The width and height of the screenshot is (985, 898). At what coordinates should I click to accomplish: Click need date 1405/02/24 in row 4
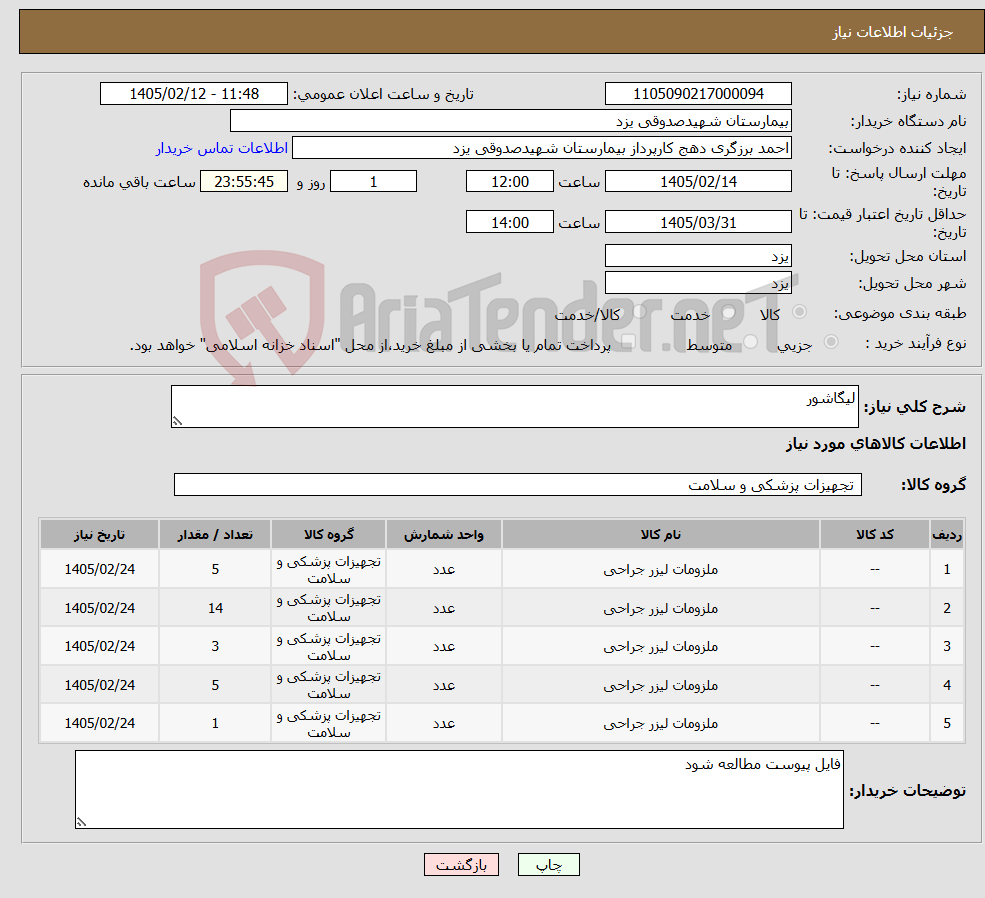[x=99, y=685]
